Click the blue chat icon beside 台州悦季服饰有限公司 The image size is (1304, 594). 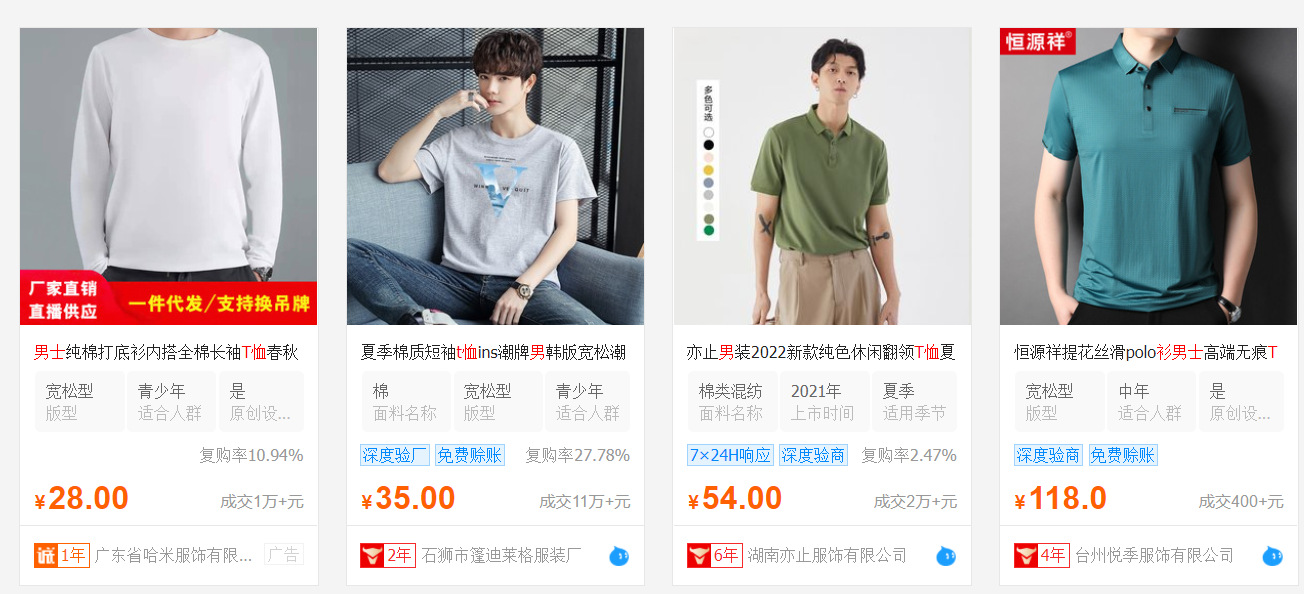tap(1272, 556)
